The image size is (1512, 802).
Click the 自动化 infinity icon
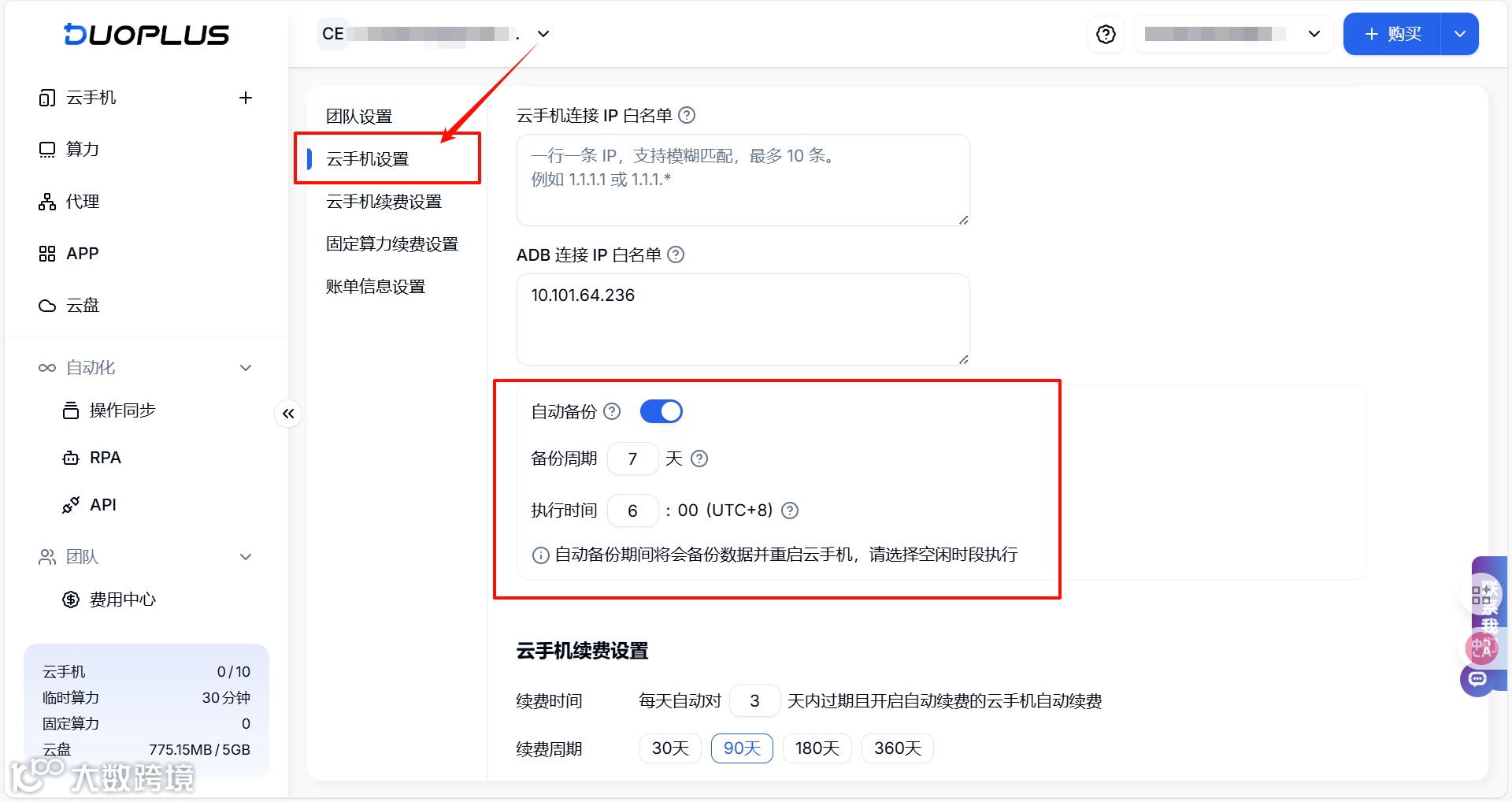pyautogui.click(x=47, y=368)
